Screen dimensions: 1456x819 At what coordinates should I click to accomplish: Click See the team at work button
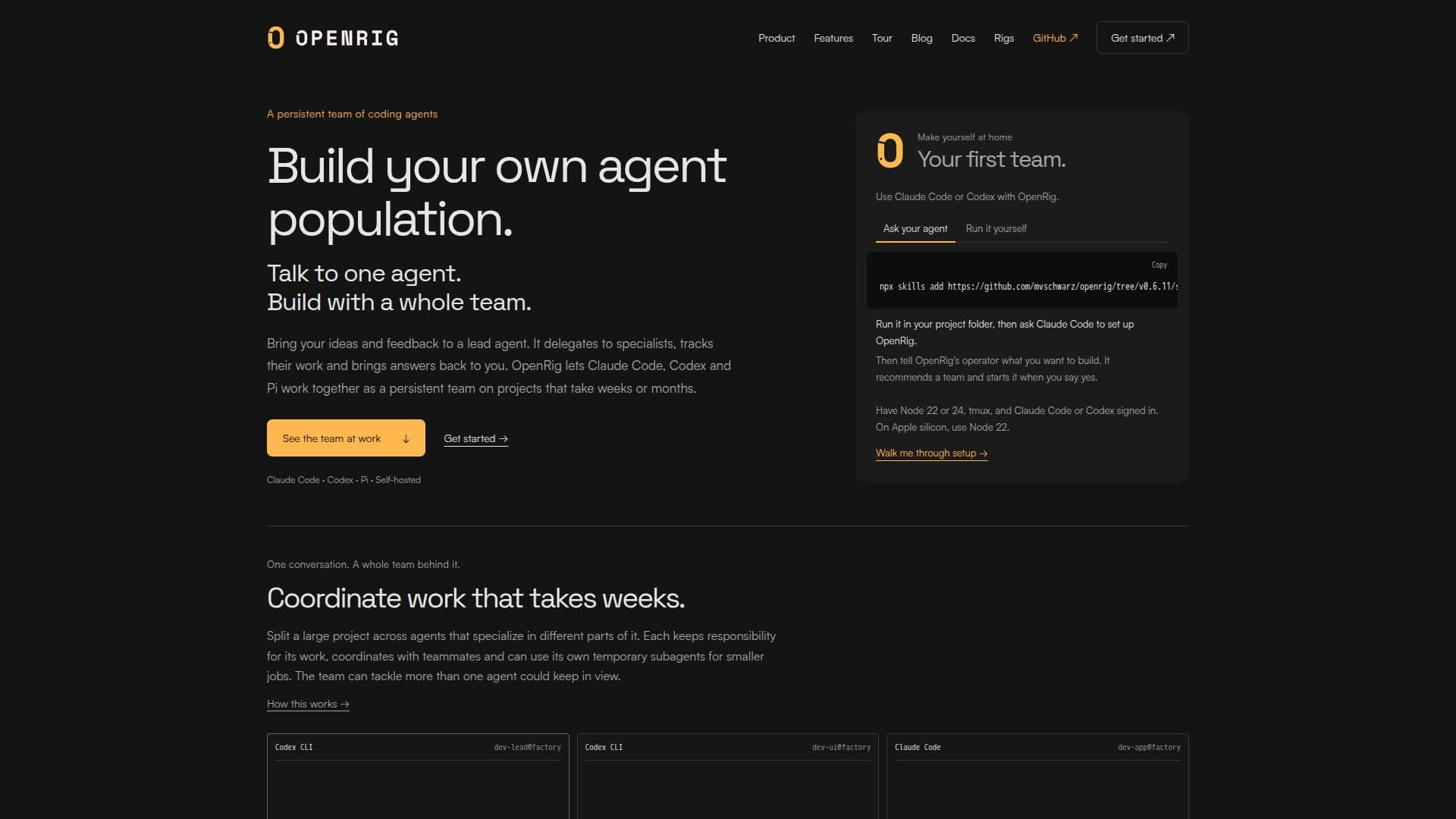tap(346, 438)
